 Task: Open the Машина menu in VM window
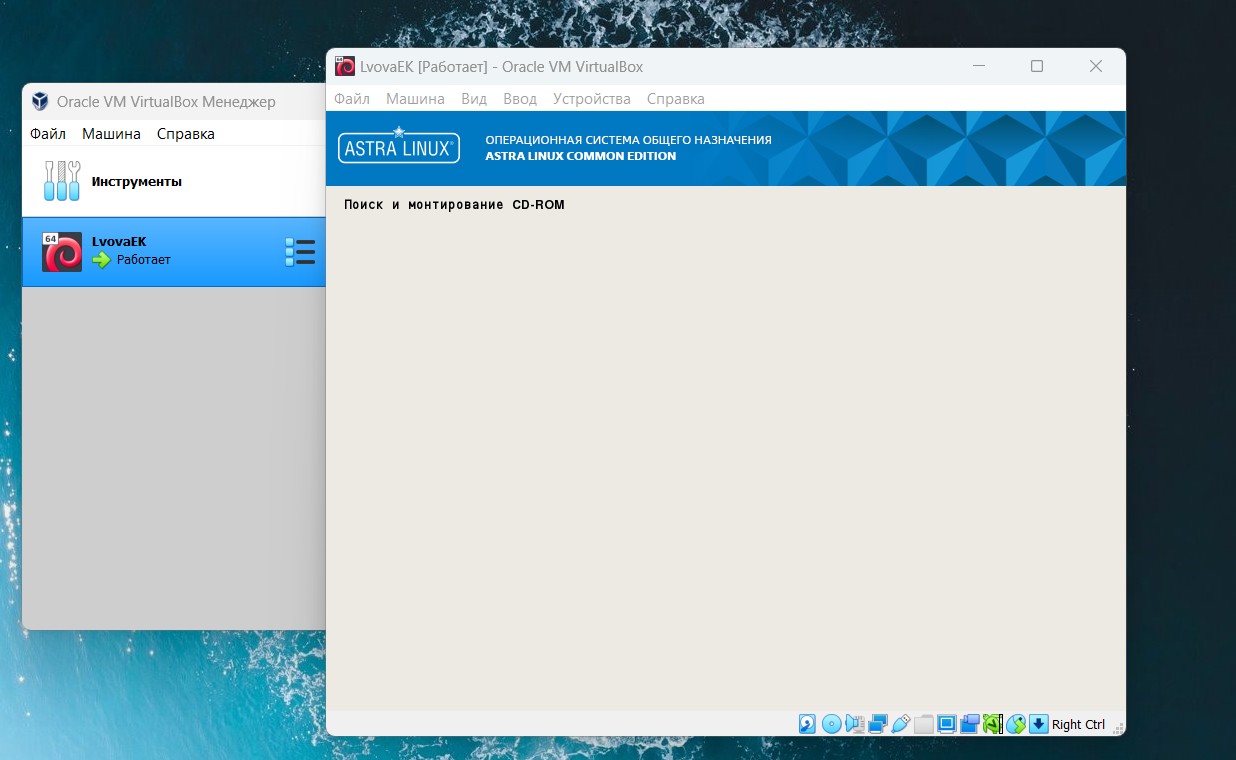coord(415,99)
